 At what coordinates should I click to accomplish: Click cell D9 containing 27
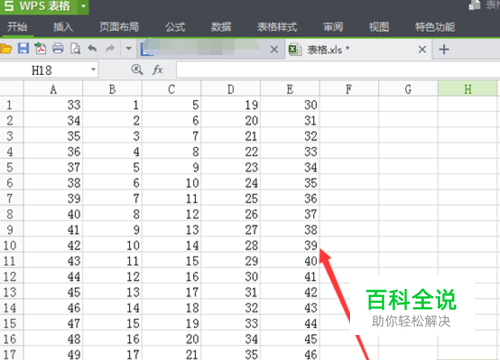(x=231, y=229)
